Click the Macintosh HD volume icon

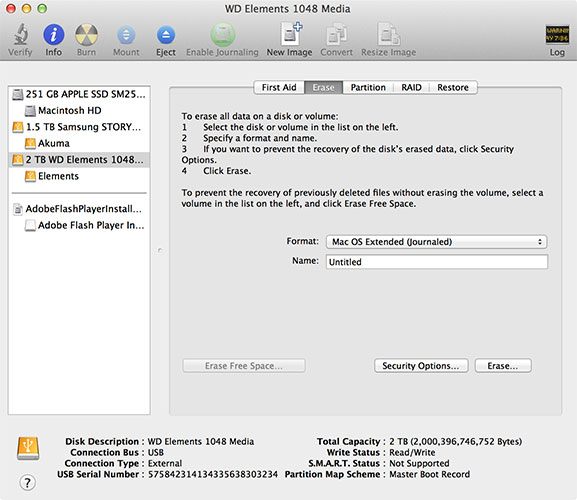pos(30,110)
